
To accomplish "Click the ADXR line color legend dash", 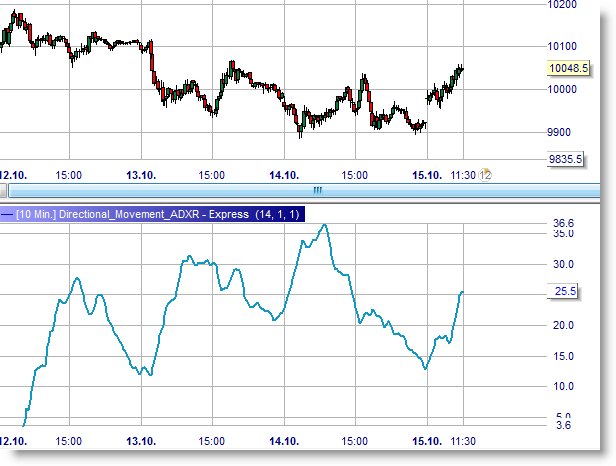I will pos(7,215).
